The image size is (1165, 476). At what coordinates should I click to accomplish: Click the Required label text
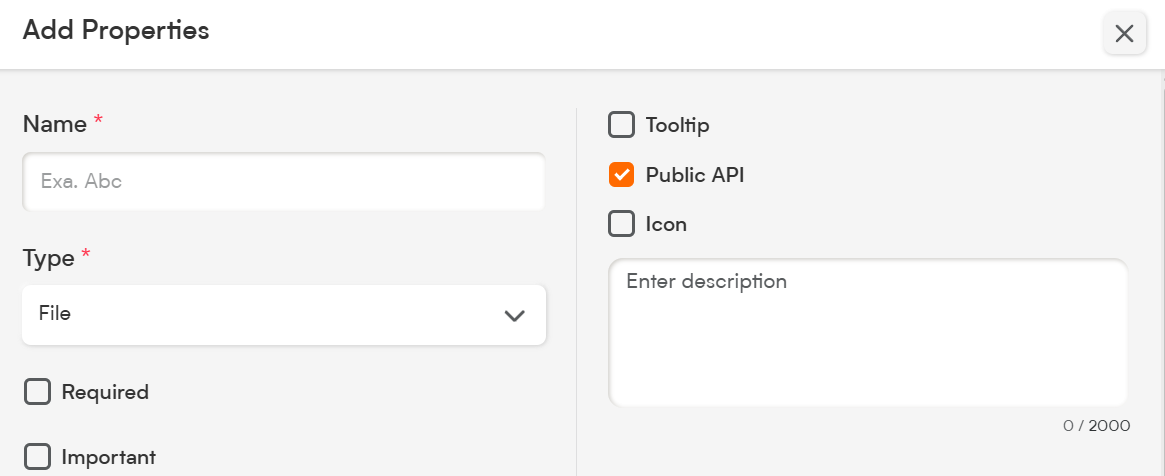coord(105,392)
